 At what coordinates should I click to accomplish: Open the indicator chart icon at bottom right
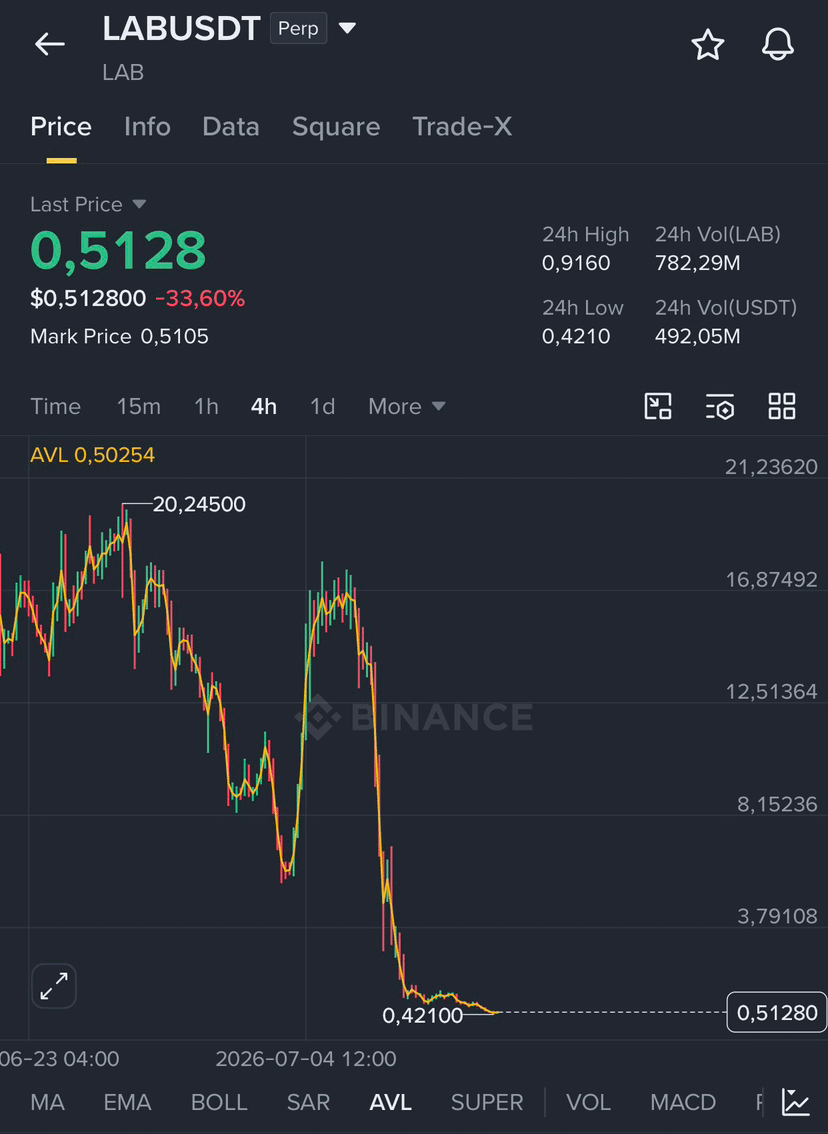point(795,1102)
